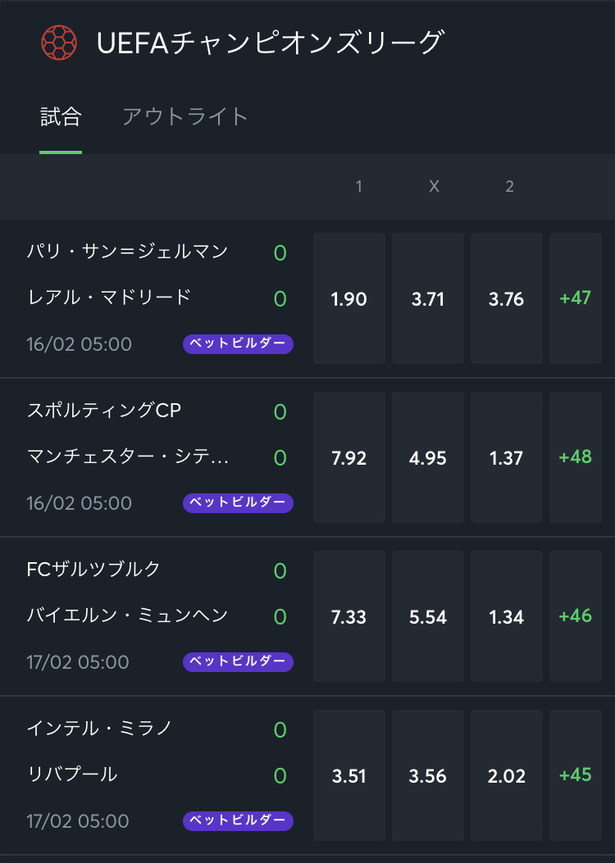Expand +45 more markets for the Inter match

click(x=575, y=775)
